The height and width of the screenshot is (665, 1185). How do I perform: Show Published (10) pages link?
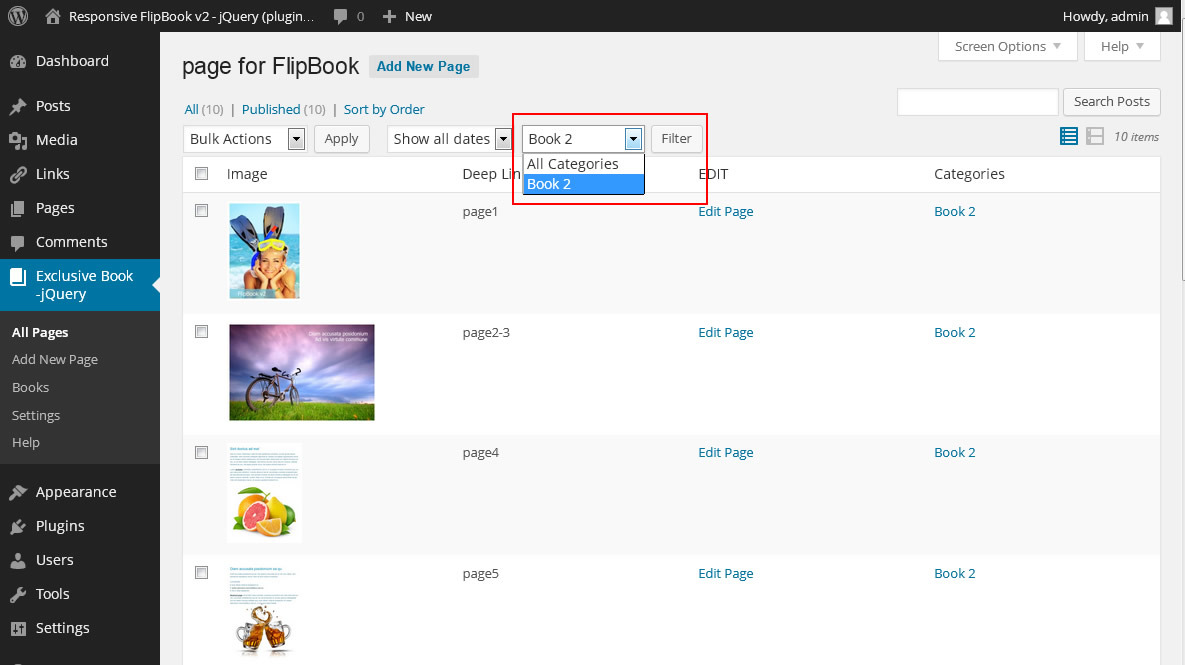(283, 110)
